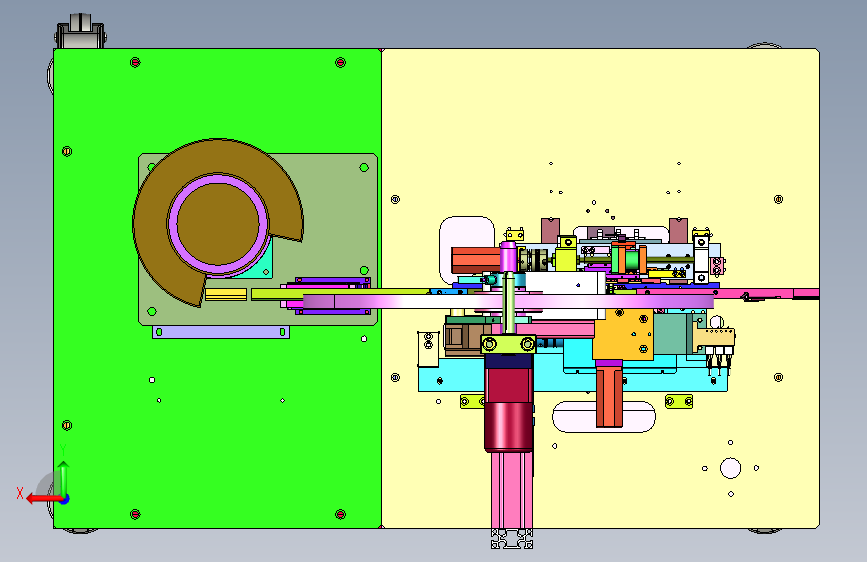867x562 pixels.
Task: Select the teal green block beside orange block
Action: click(670, 334)
